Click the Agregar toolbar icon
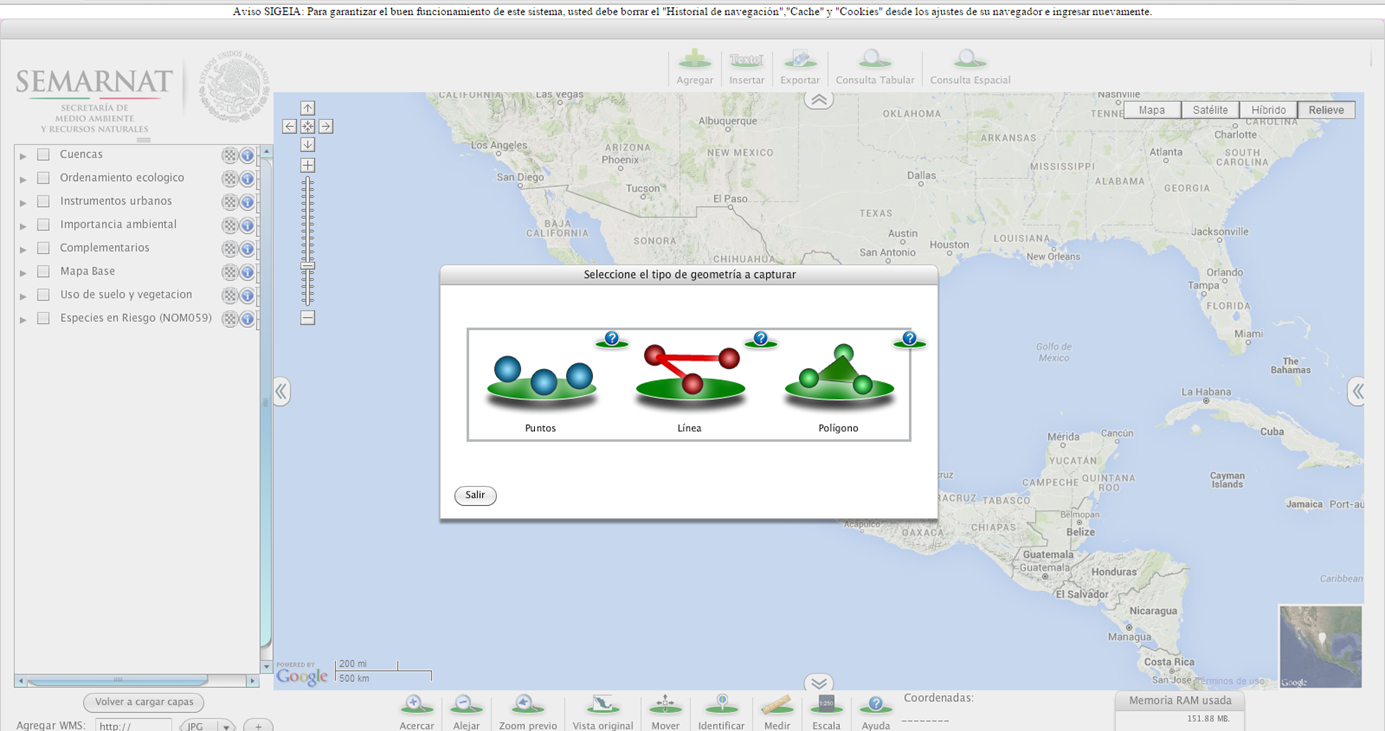This screenshot has height=731, width=1385. (695, 63)
